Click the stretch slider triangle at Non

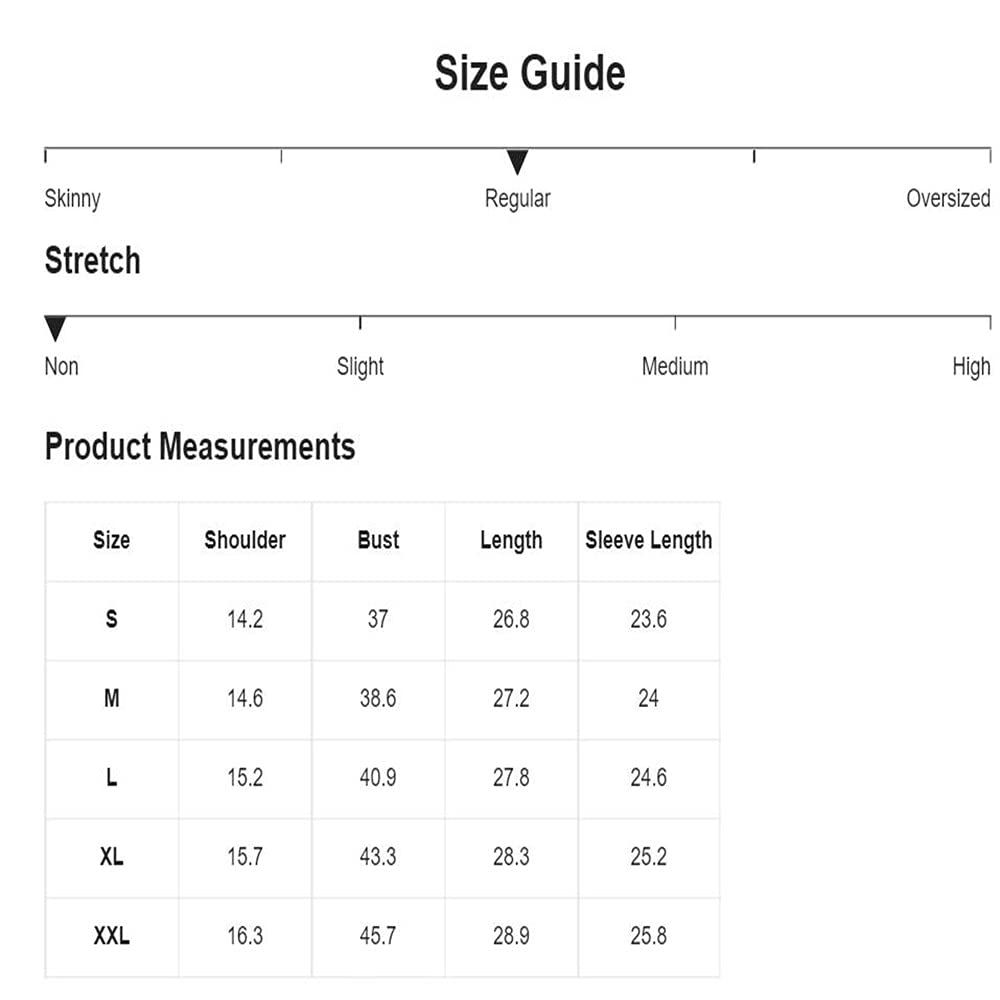point(55,329)
